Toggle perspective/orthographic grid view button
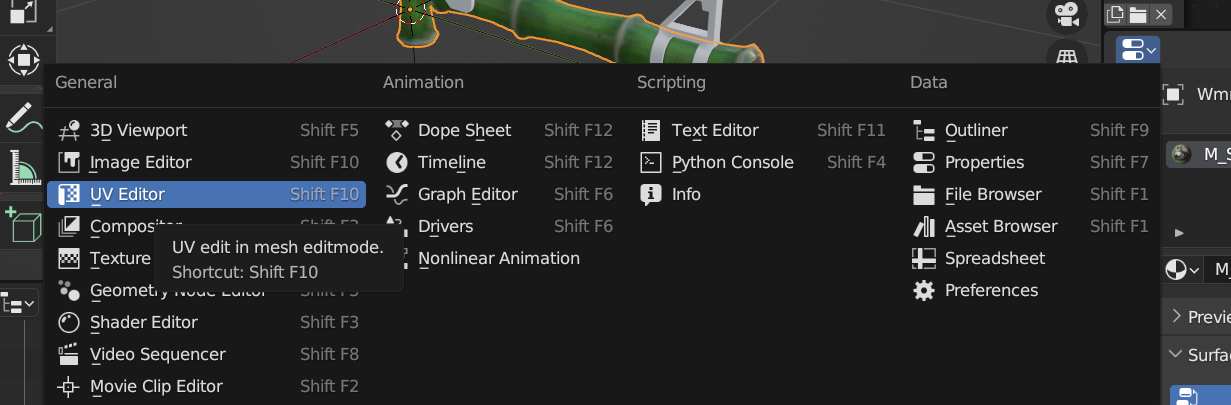1231x405 pixels. 1067,57
